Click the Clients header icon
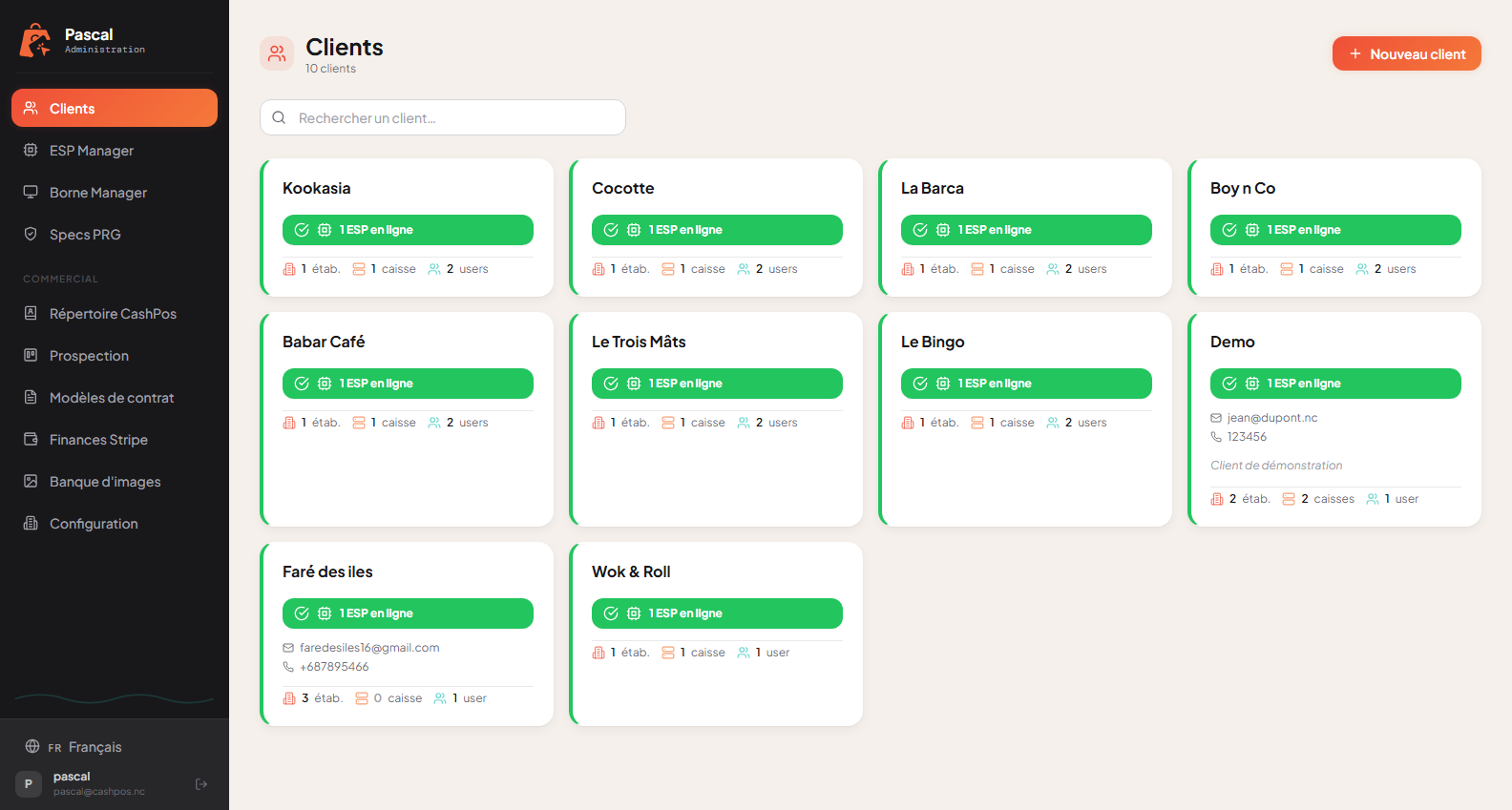1512x810 pixels. click(277, 53)
